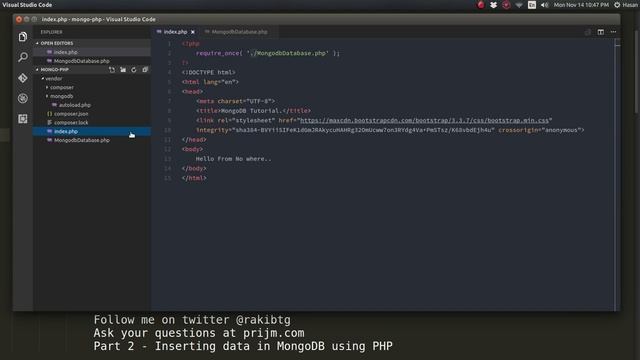Open the editor More Actions ellipsis

point(613,32)
